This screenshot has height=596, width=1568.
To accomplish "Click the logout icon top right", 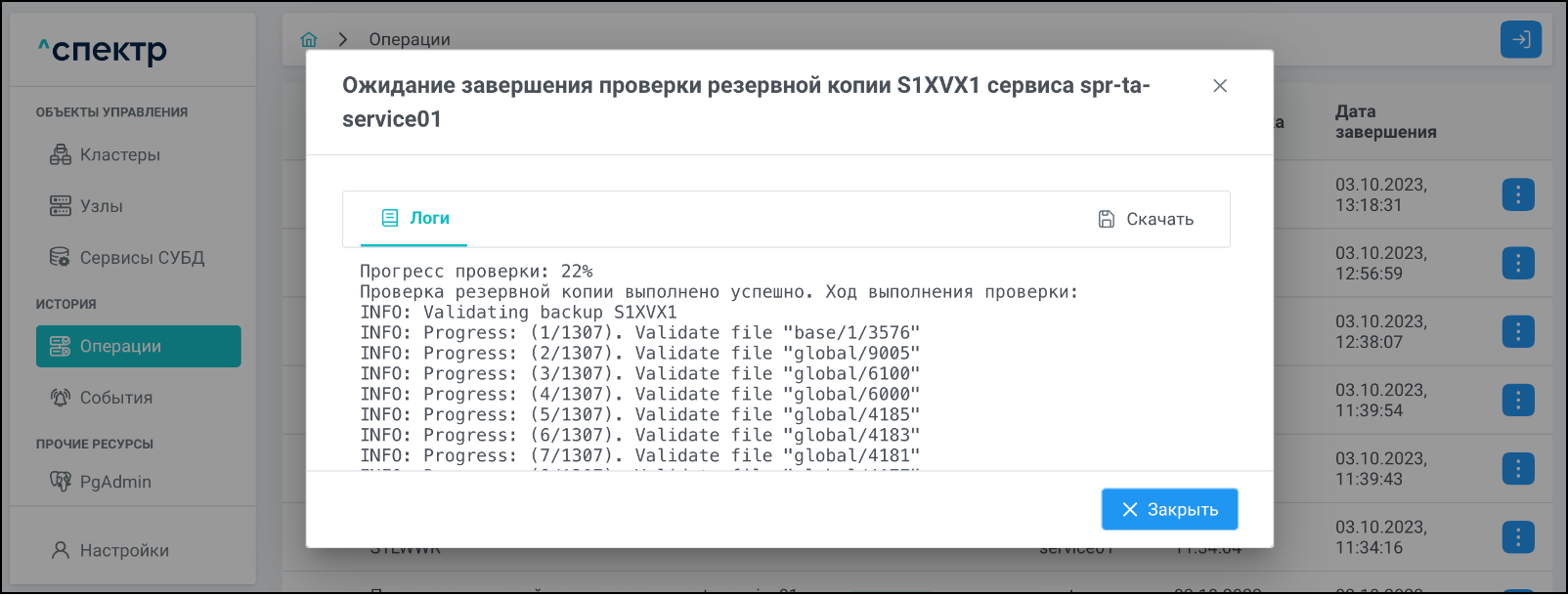I will pos(1521,39).
